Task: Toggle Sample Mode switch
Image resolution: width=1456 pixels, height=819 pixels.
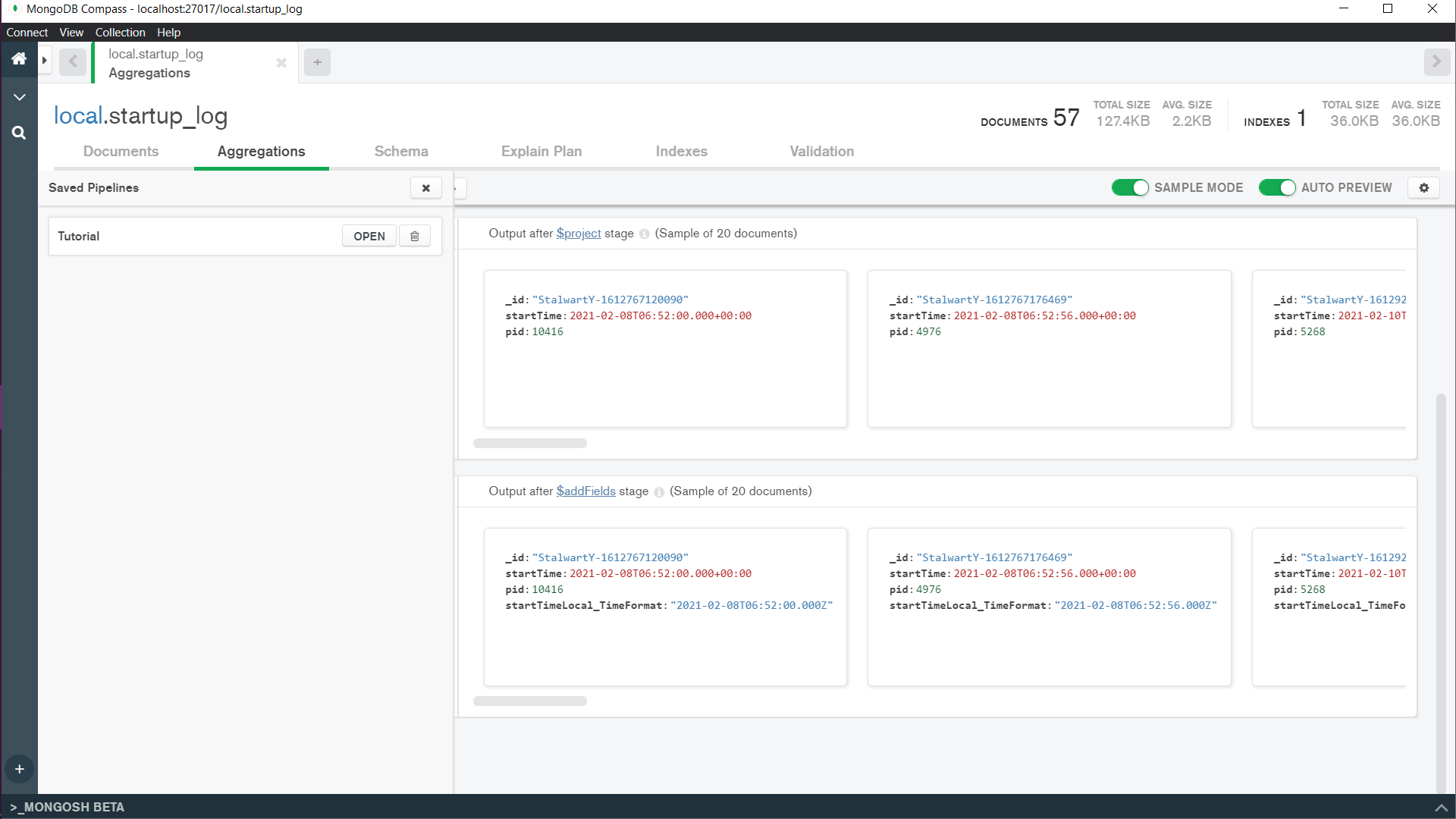Action: pos(1130,187)
